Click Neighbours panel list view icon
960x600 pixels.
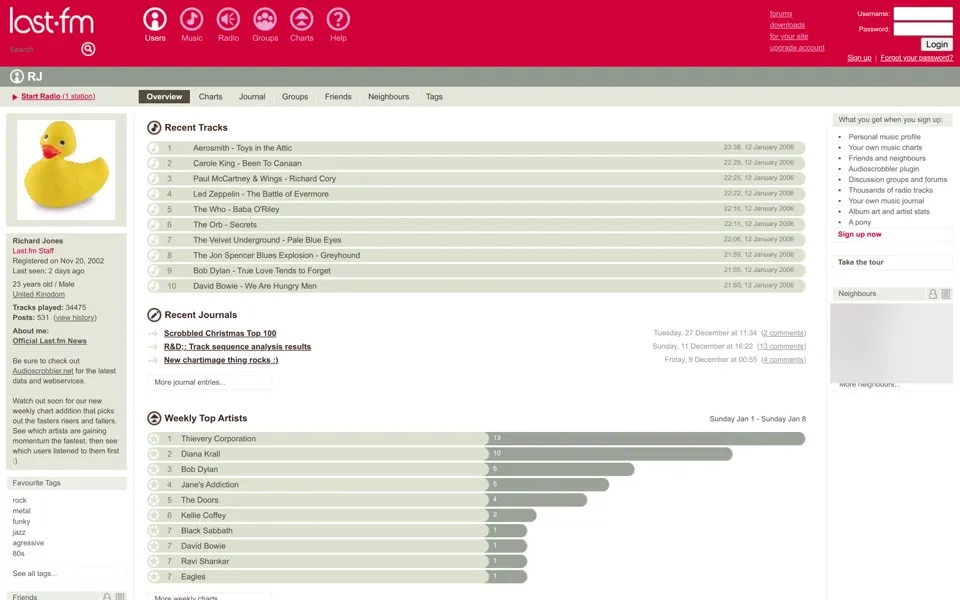946,294
